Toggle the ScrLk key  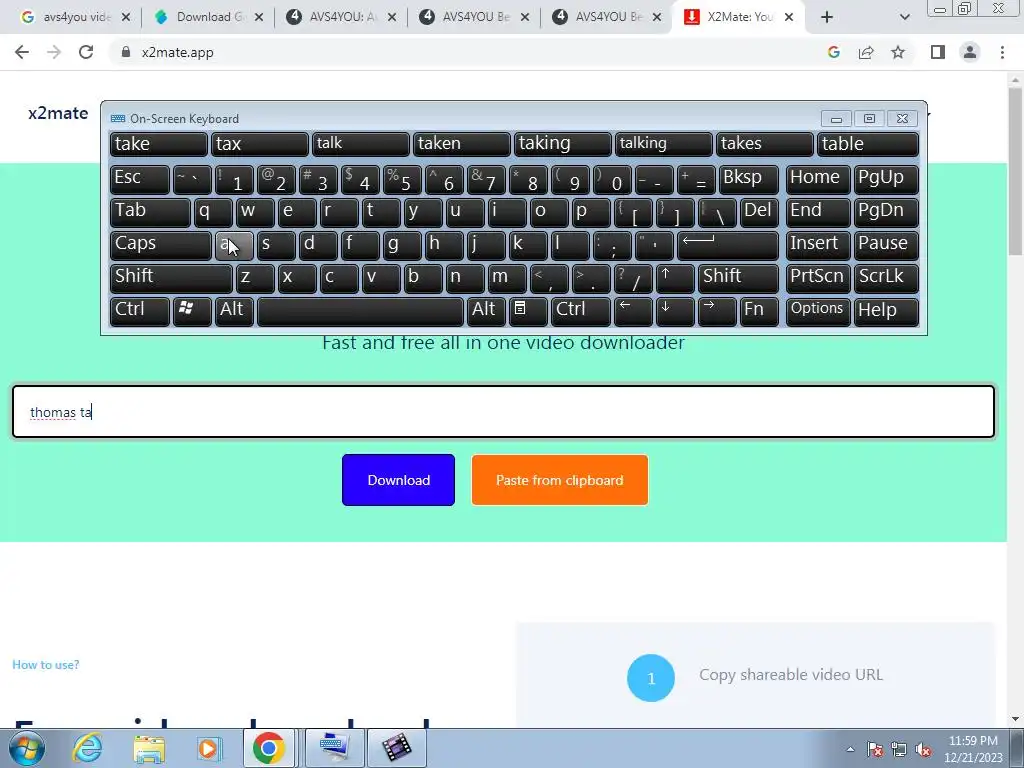coord(886,278)
